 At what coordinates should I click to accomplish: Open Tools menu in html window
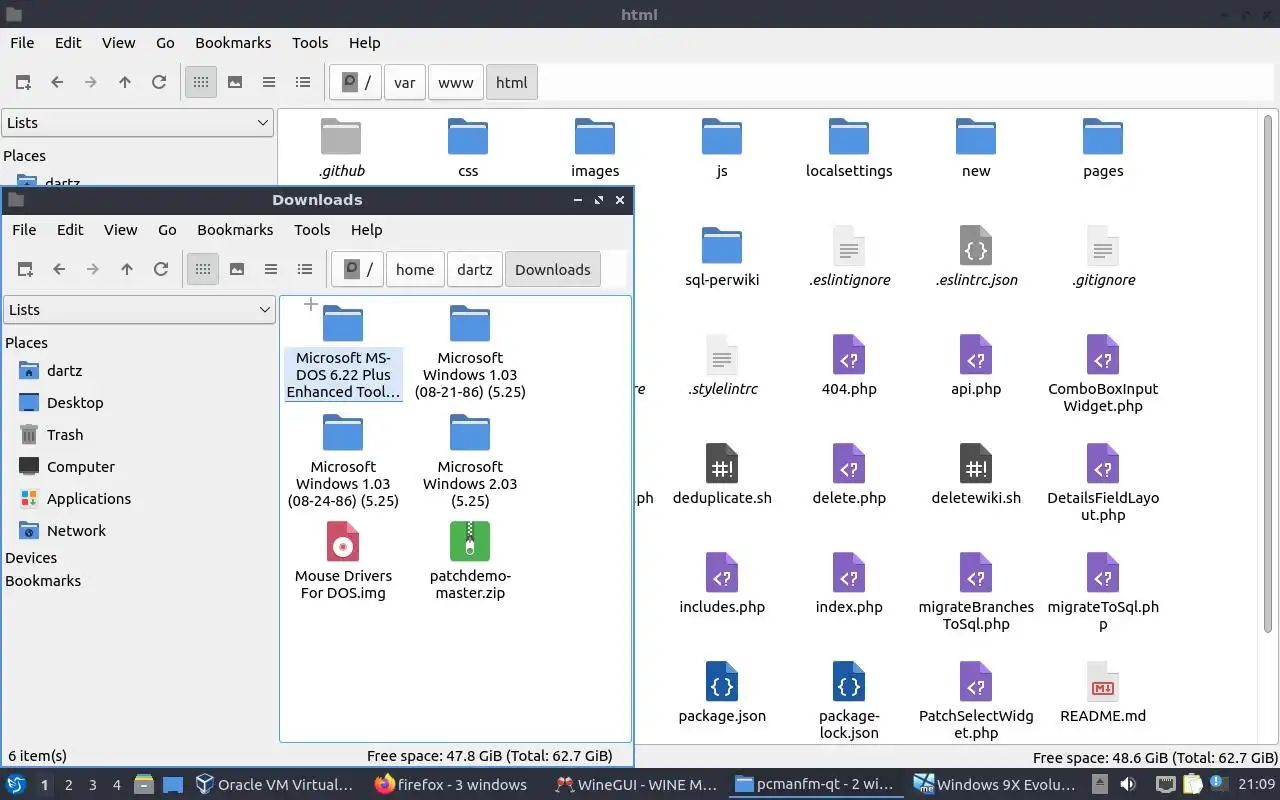tap(310, 43)
